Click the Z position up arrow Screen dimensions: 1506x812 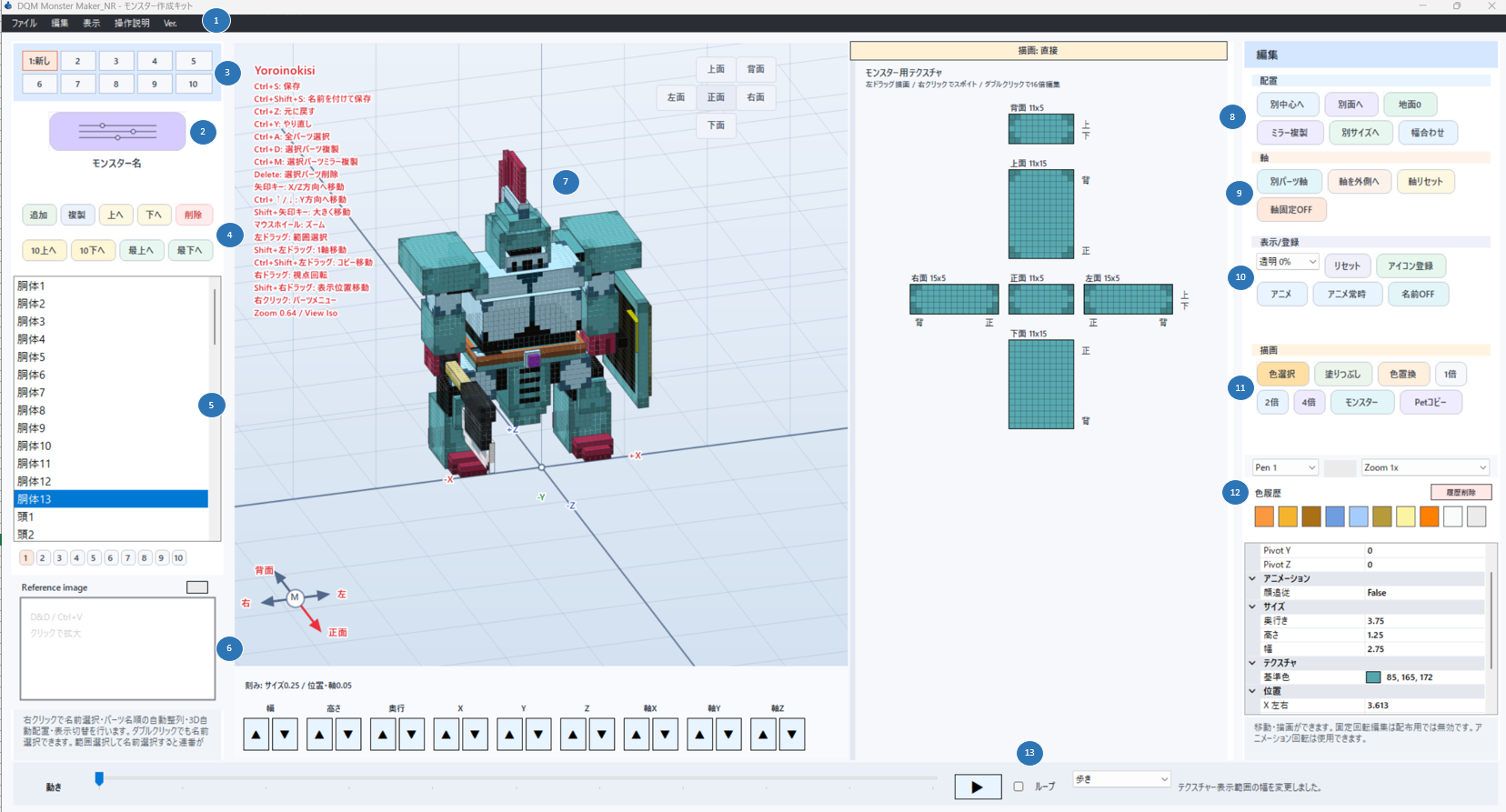573,735
